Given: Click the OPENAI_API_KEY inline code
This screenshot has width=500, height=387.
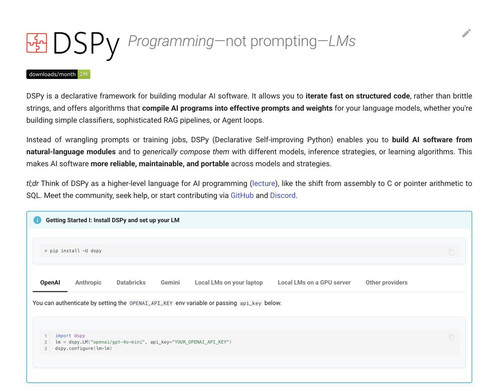Looking at the screenshot, I should coord(151,303).
